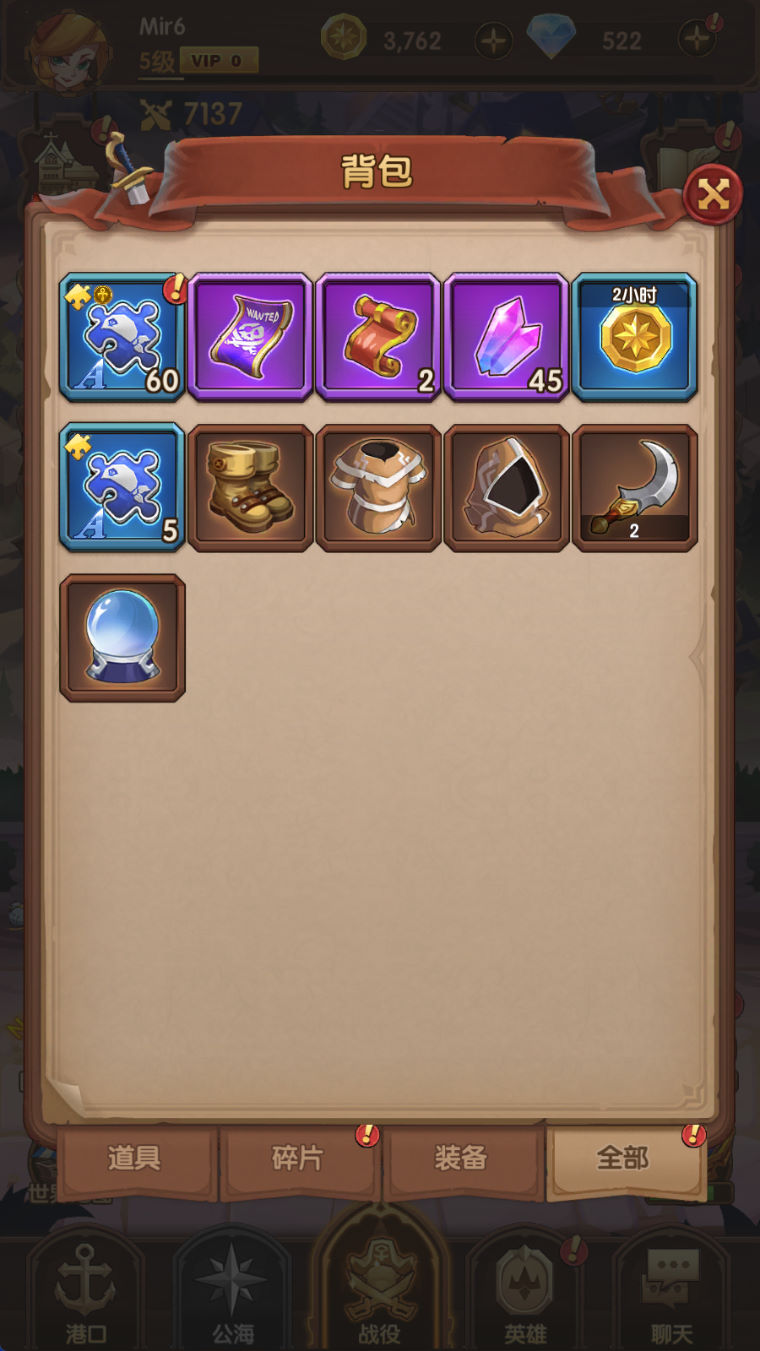Switch to the 碎片 tab
The height and width of the screenshot is (1351, 760).
click(299, 1160)
